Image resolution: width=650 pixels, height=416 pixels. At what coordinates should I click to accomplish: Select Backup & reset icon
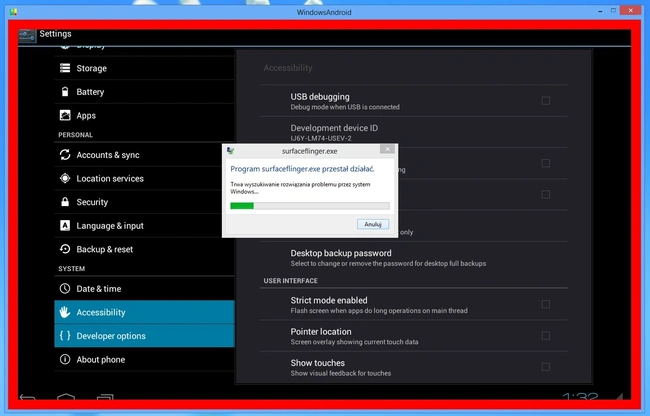pyautogui.click(x=65, y=249)
